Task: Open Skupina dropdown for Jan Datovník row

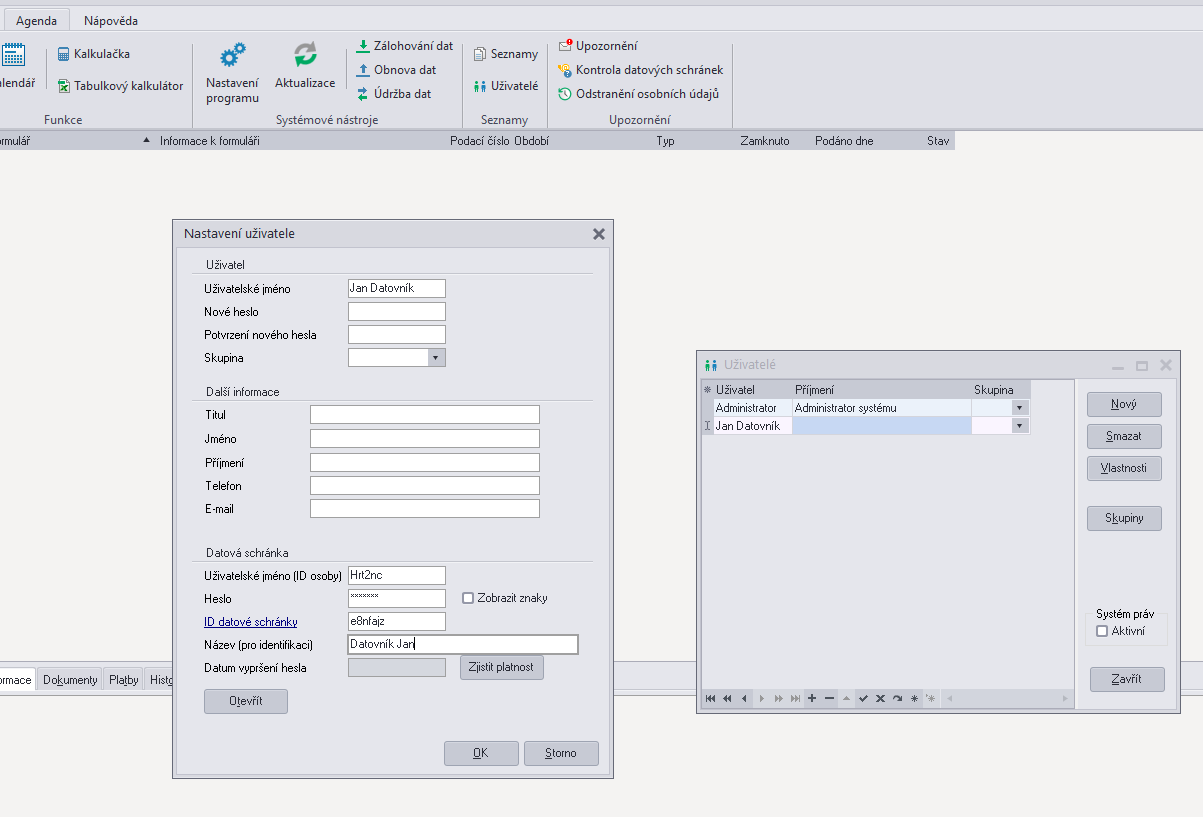Action: tap(1019, 426)
